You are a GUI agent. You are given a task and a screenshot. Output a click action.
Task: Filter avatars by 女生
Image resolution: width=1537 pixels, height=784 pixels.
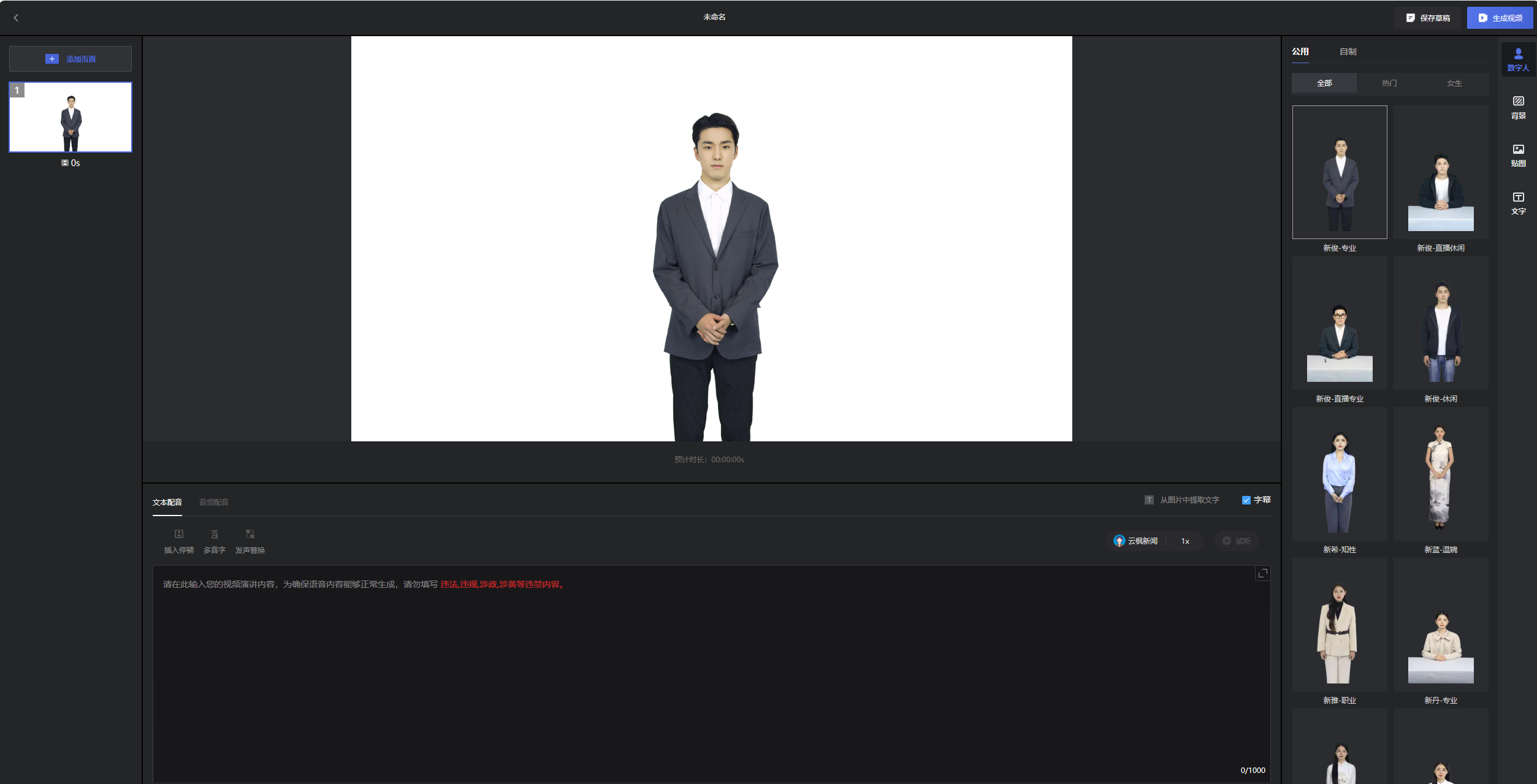(x=1454, y=83)
